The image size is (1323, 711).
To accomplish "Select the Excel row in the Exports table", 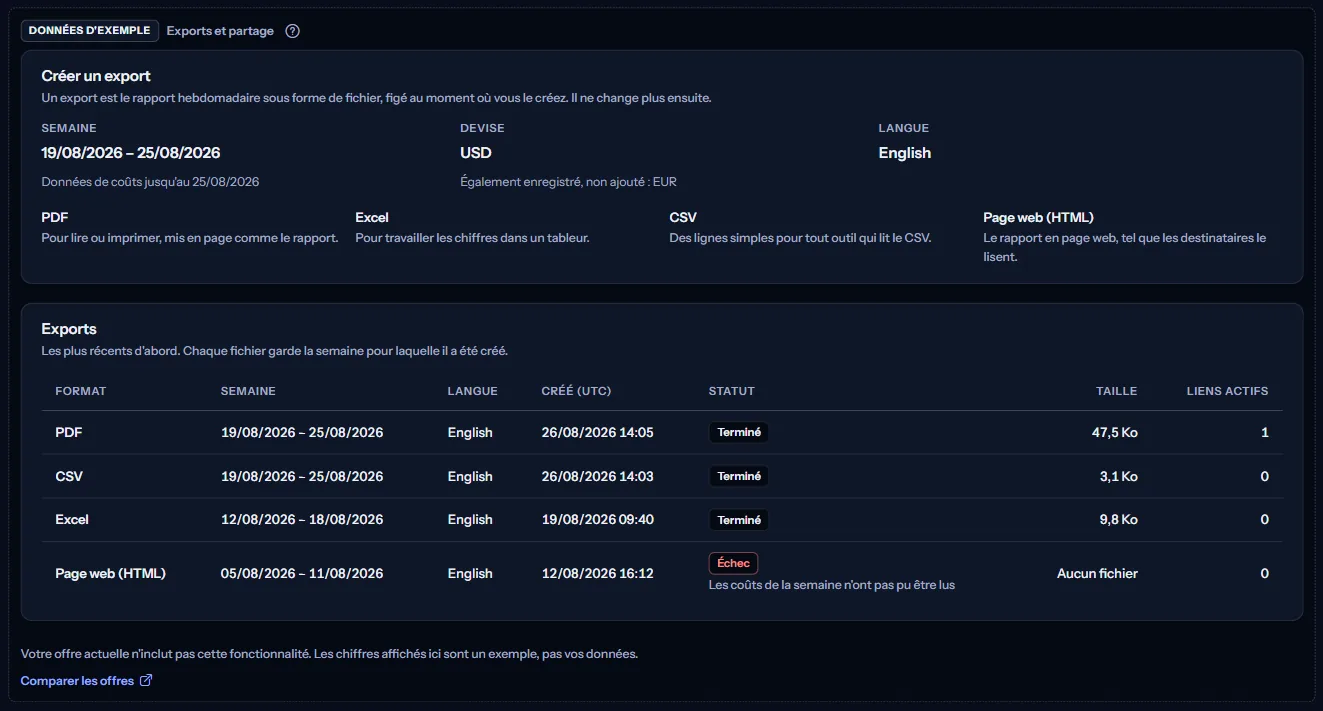I will (x=662, y=520).
